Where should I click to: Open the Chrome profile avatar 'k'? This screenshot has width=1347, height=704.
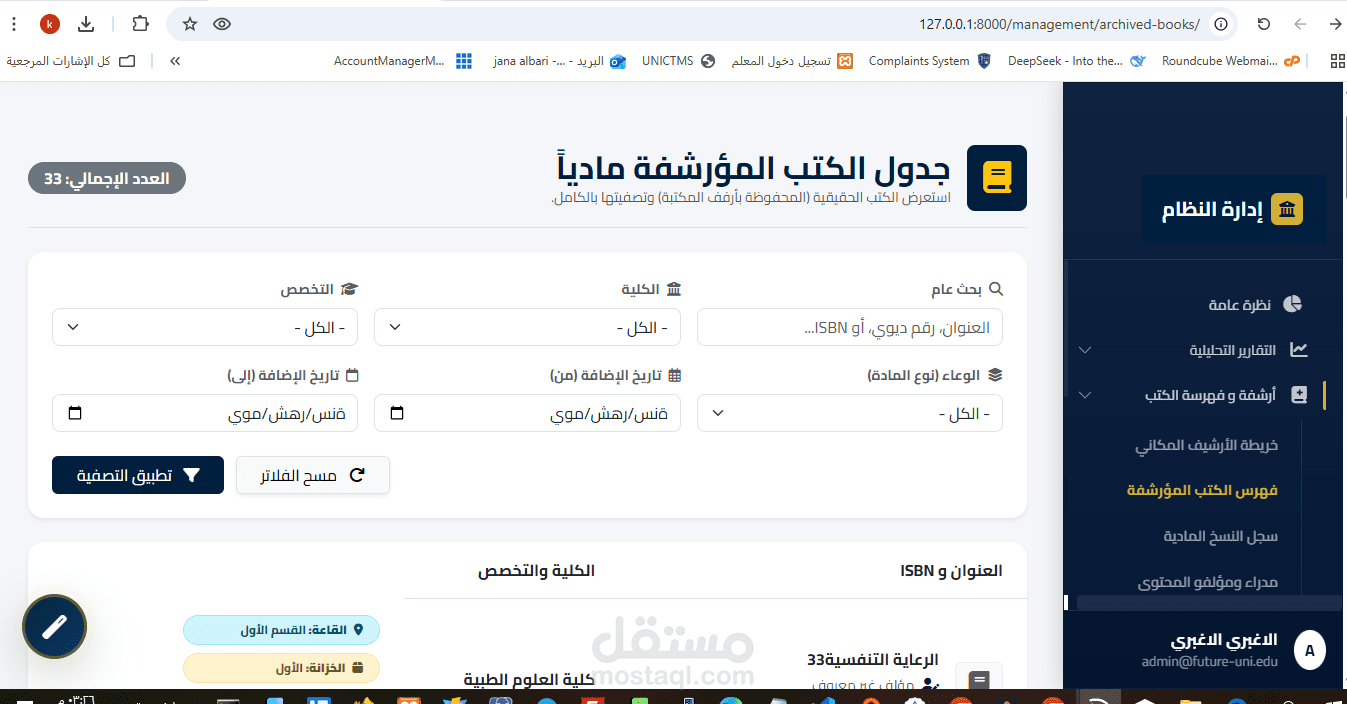click(x=50, y=24)
